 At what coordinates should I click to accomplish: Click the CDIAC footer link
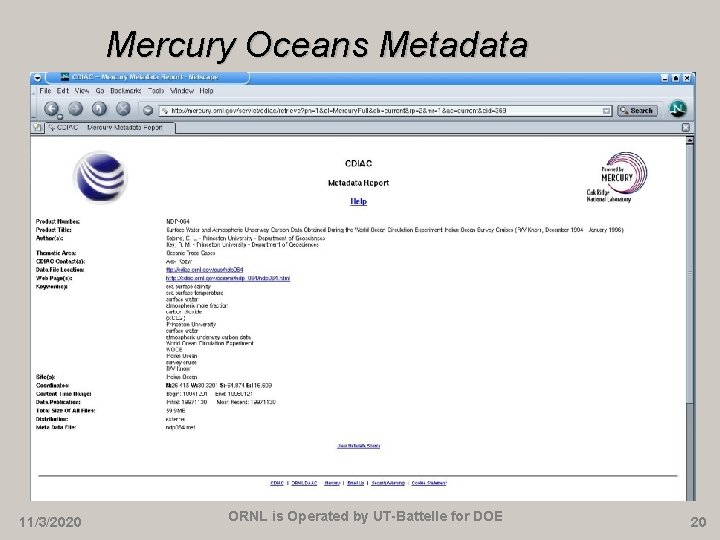[277, 483]
